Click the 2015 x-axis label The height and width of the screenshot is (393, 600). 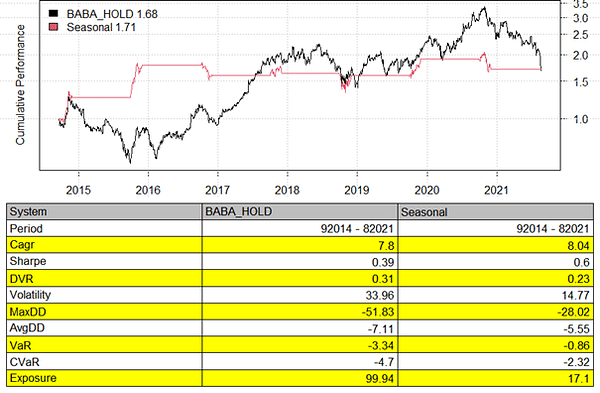point(78,190)
